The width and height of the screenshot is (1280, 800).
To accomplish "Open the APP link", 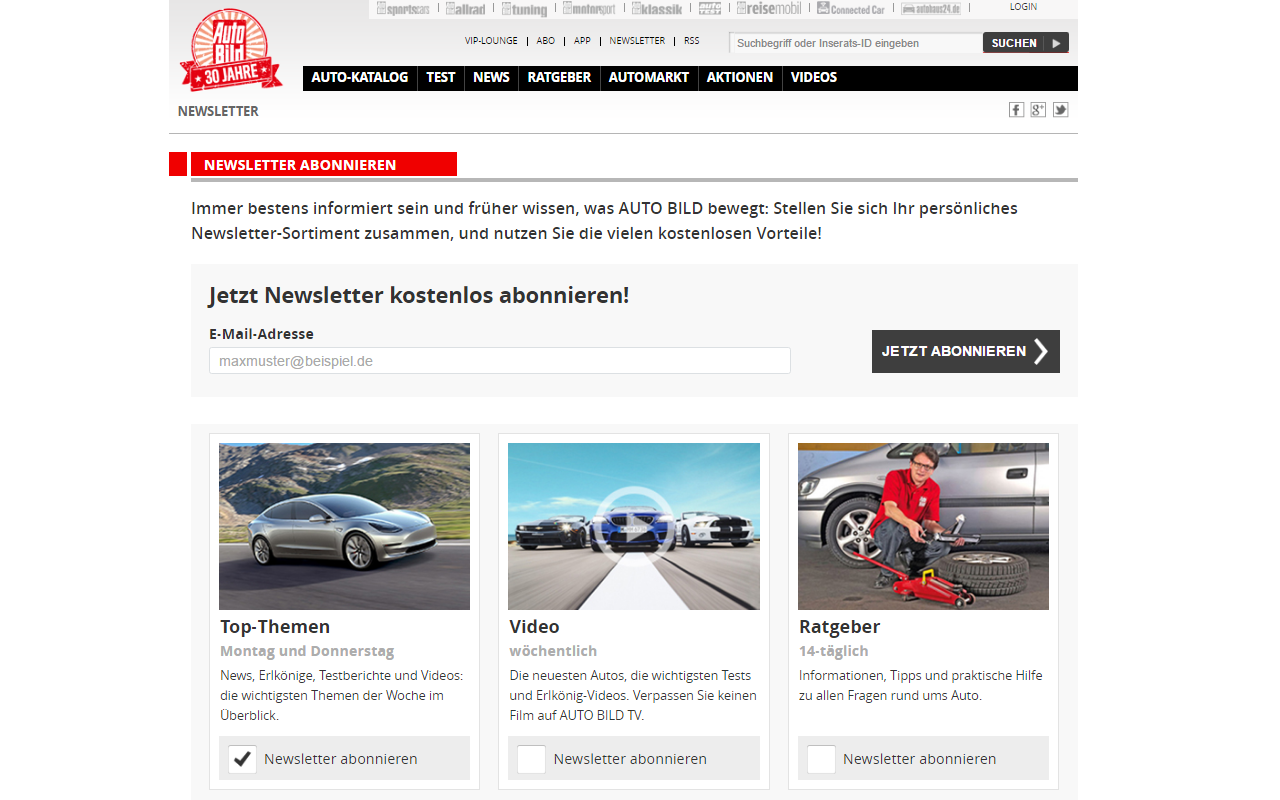I will coord(582,42).
